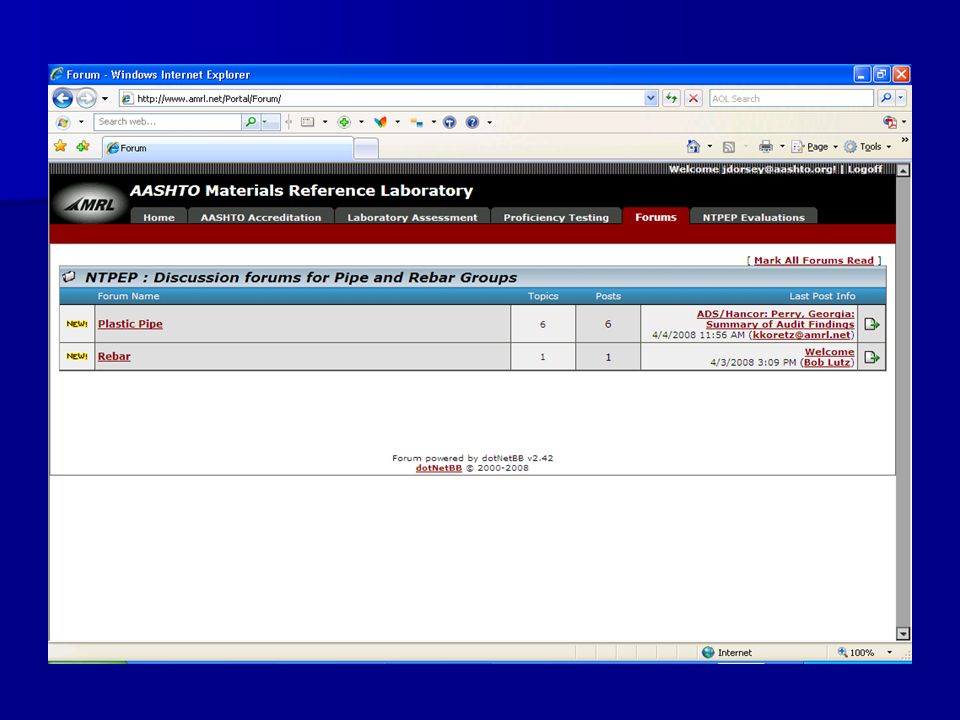
Task: Click the Windows Live toolbar logo icon
Action: (63, 122)
